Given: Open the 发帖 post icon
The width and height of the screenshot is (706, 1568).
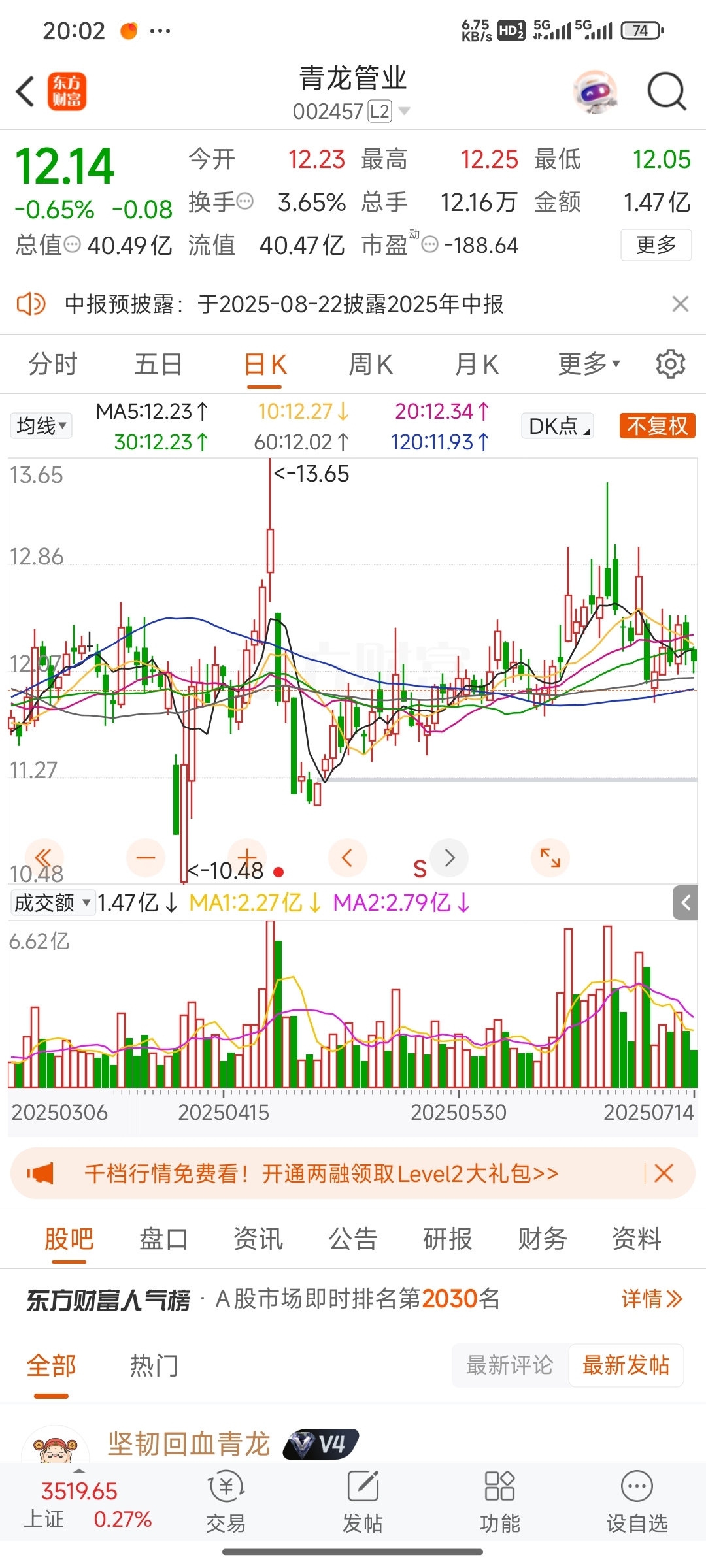Looking at the screenshot, I should [363, 1501].
